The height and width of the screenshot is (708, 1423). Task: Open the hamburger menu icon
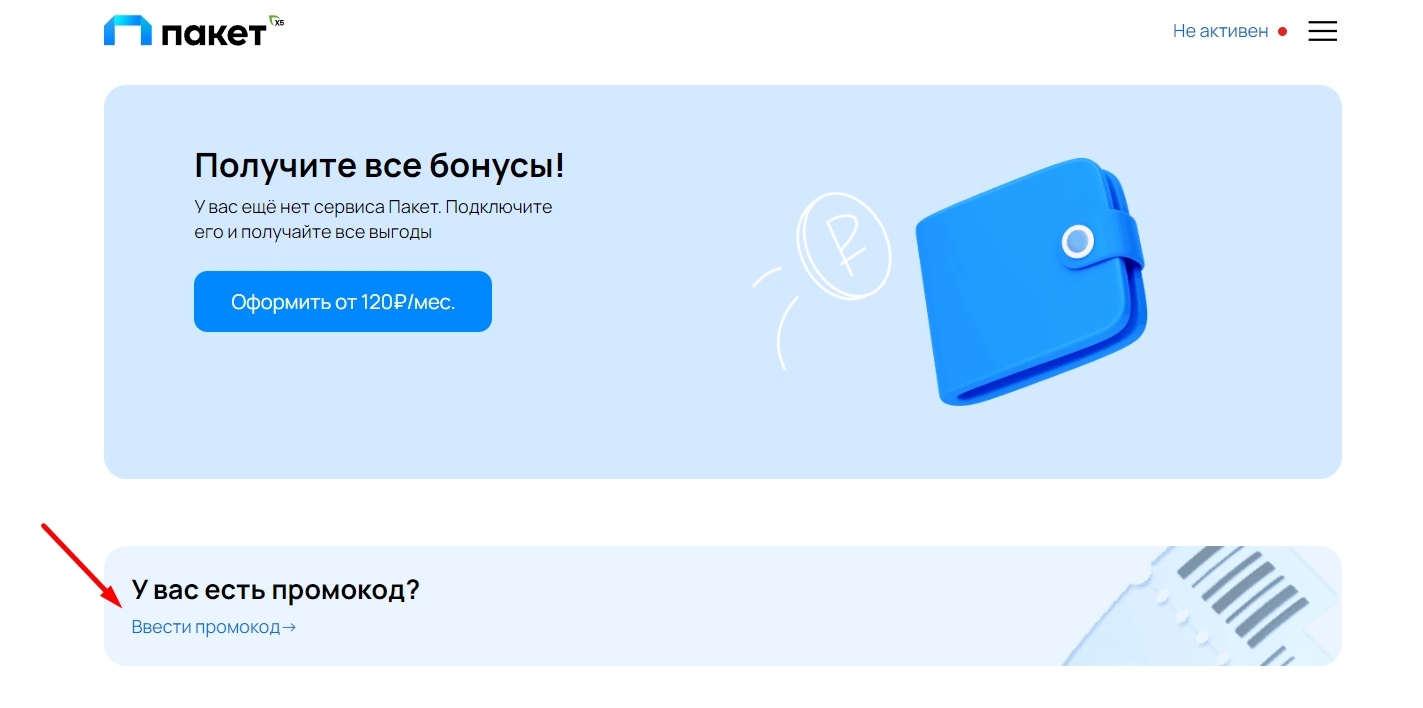point(1322,31)
